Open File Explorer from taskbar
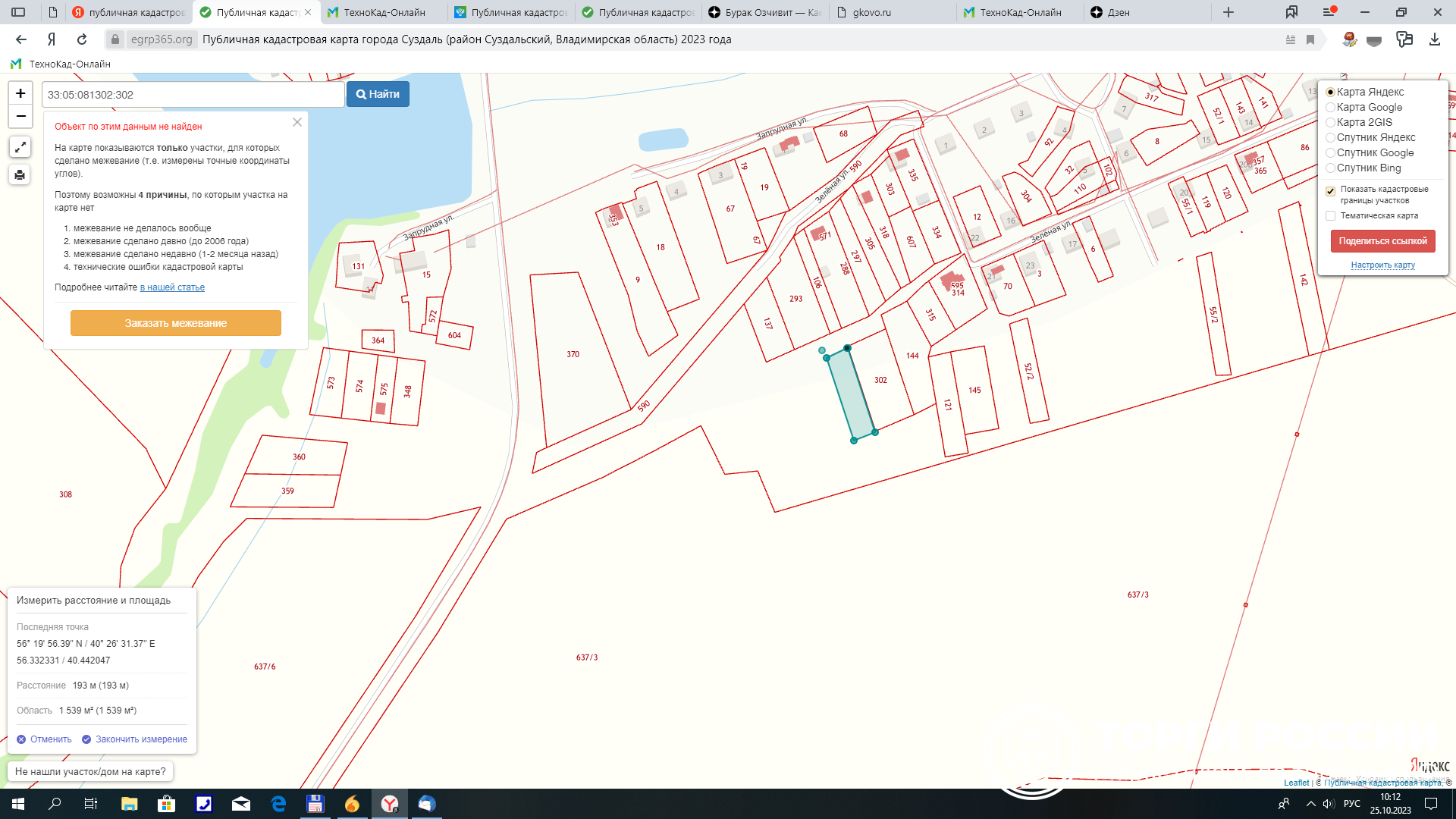 pyautogui.click(x=129, y=804)
